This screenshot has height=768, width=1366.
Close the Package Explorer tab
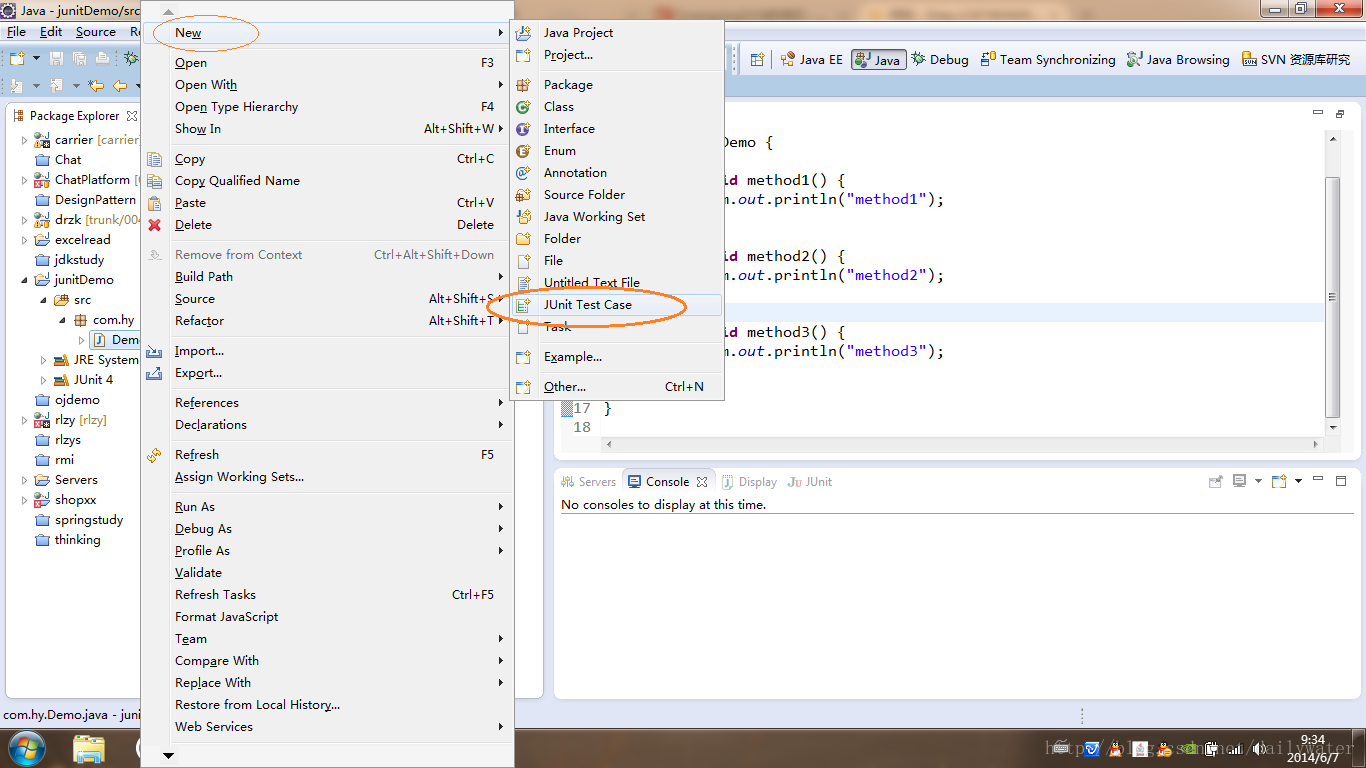tap(132, 116)
